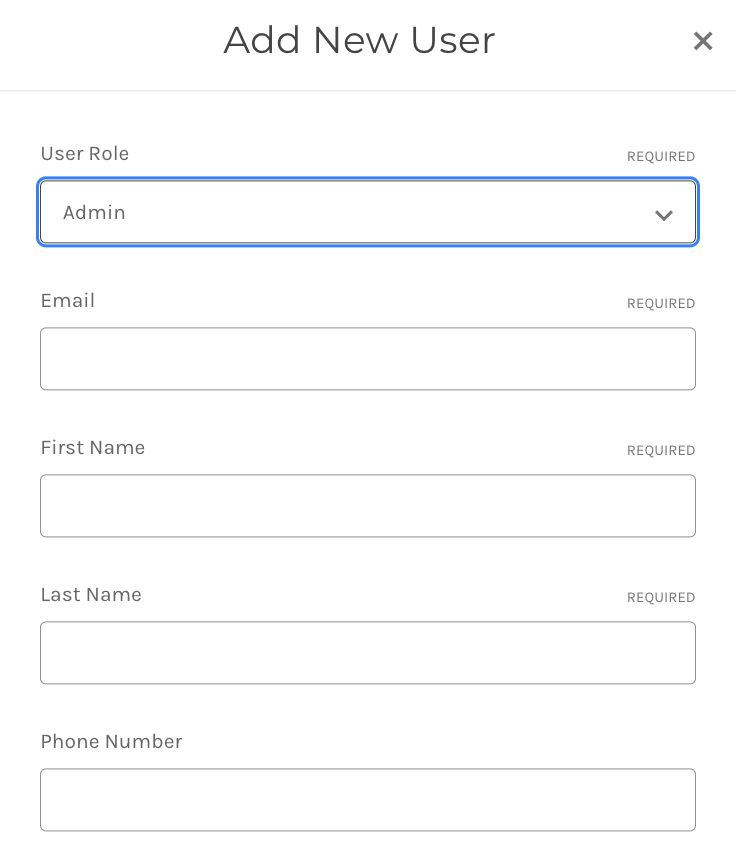The width and height of the screenshot is (736, 864).
Task: Click the Add New User heading
Action: coord(359,40)
